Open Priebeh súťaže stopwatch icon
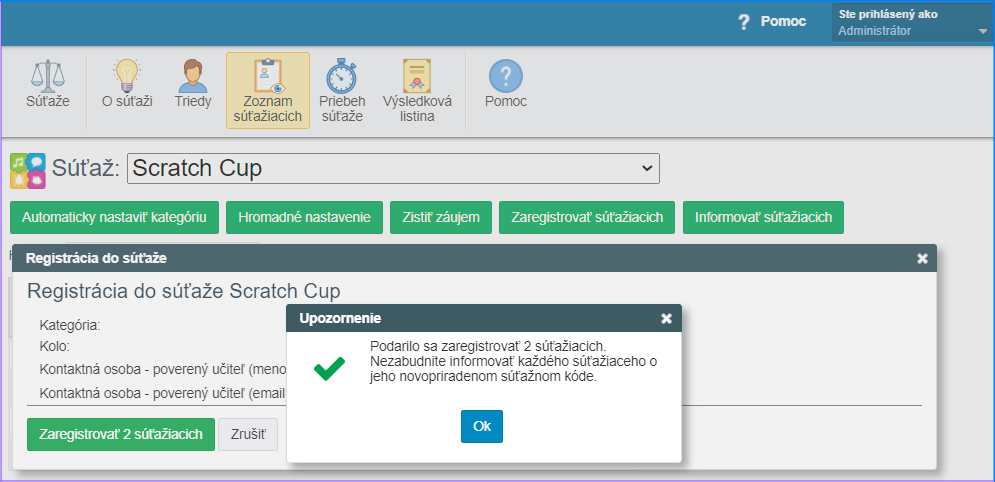The image size is (995, 482). (341, 76)
